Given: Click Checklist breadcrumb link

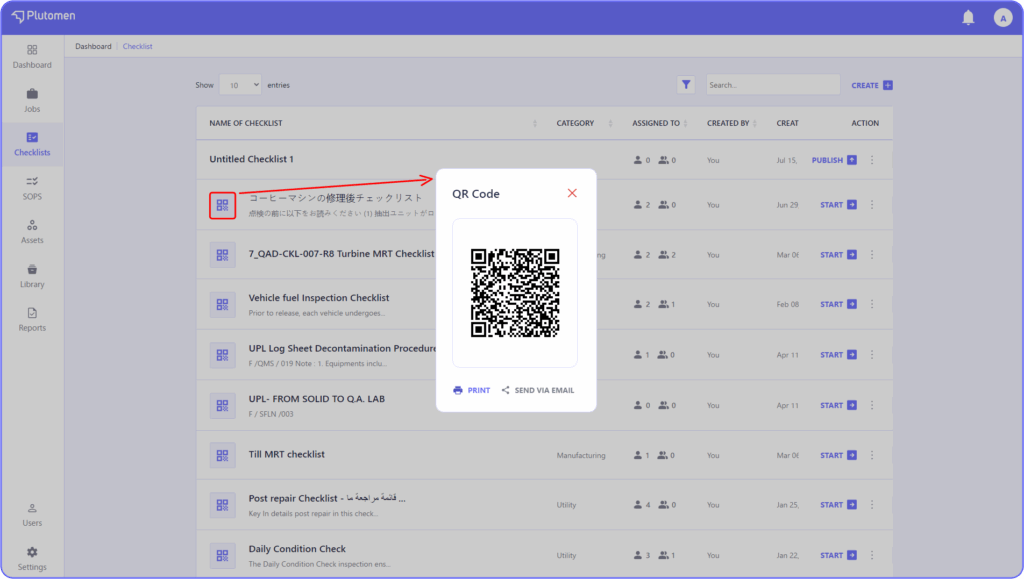Looking at the screenshot, I should pyautogui.click(x=137, y=46).
